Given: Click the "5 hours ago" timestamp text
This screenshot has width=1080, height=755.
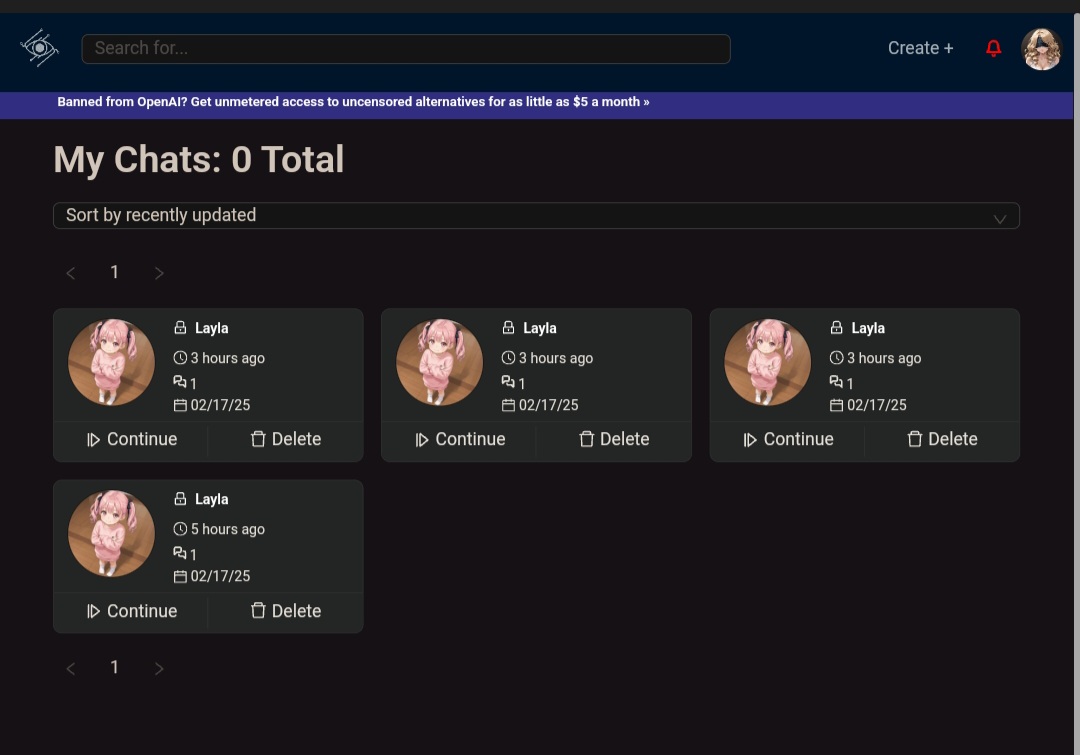Looking at the screenshot, I should tap(228, 529).
